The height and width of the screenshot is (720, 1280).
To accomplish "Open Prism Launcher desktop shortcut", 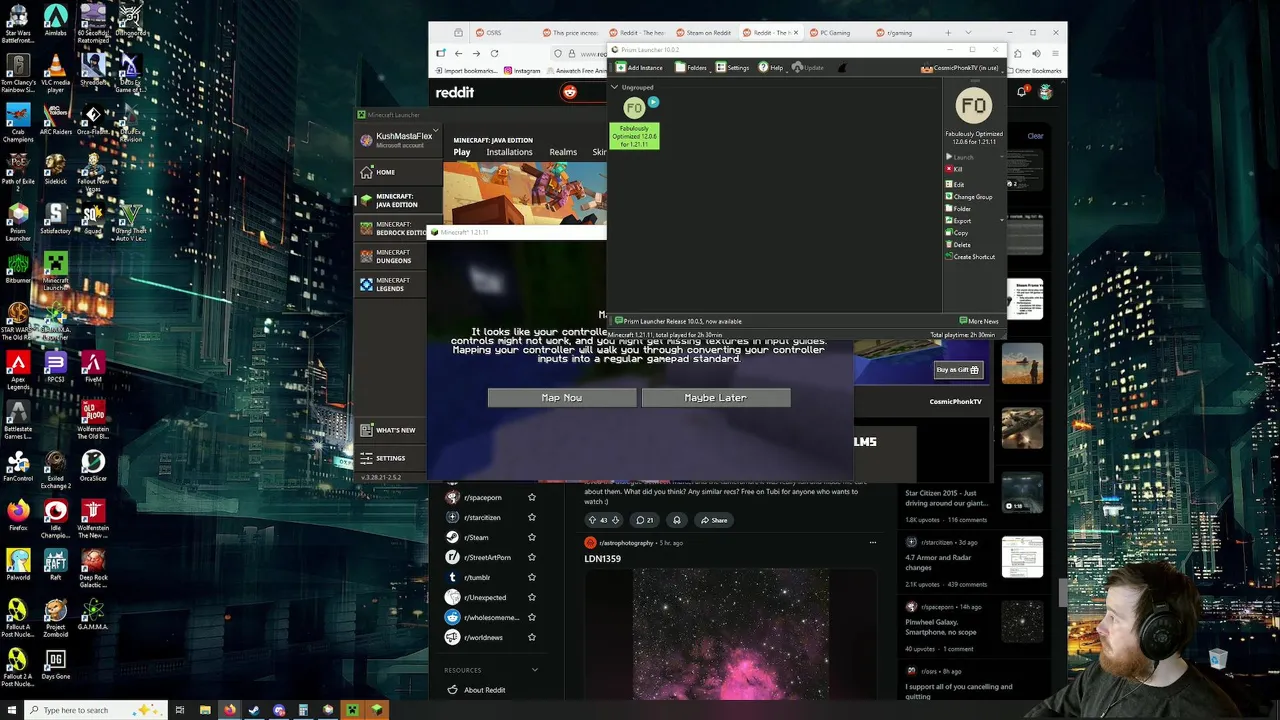I will coord(18,223).
